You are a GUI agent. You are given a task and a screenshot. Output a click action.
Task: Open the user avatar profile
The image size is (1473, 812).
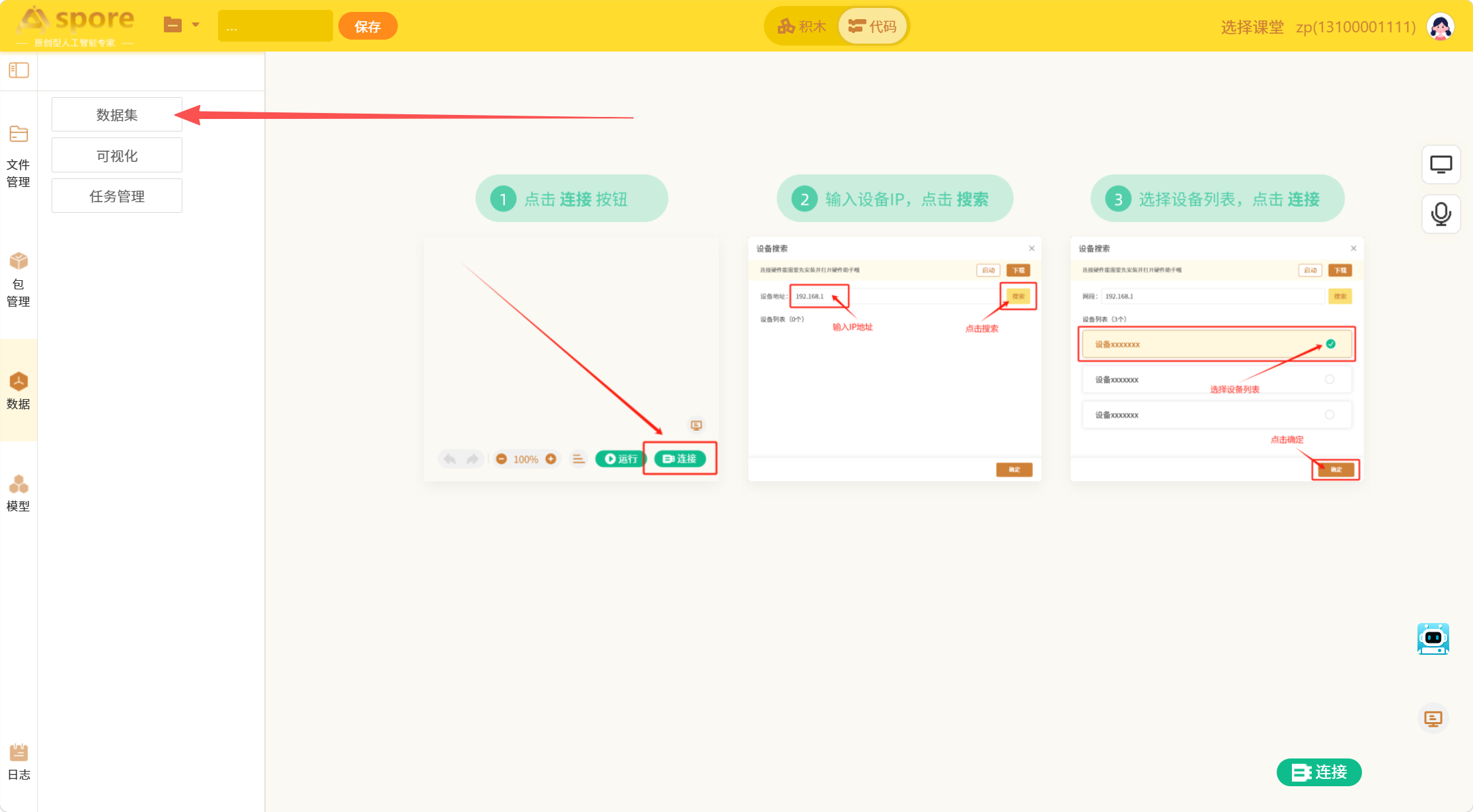(x=1441, y=26)
